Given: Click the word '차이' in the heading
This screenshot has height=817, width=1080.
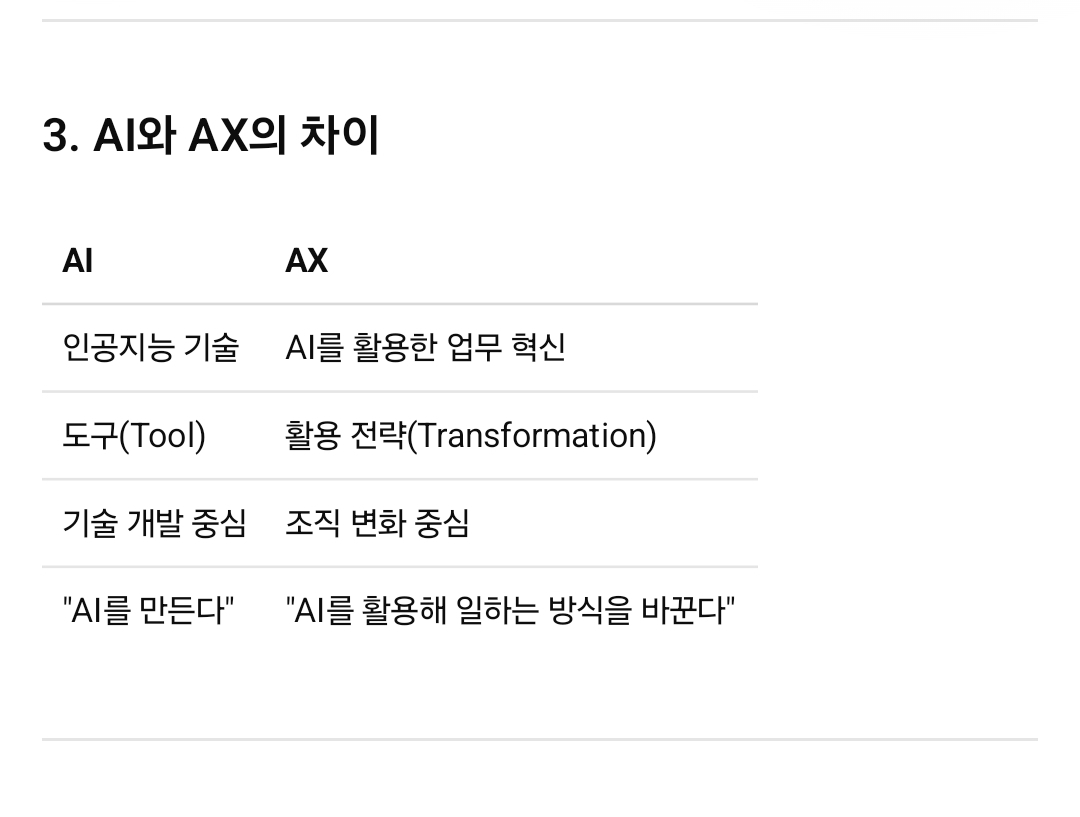Looking at the screenshot, I should pyautogui.click(x=340, y=135).
